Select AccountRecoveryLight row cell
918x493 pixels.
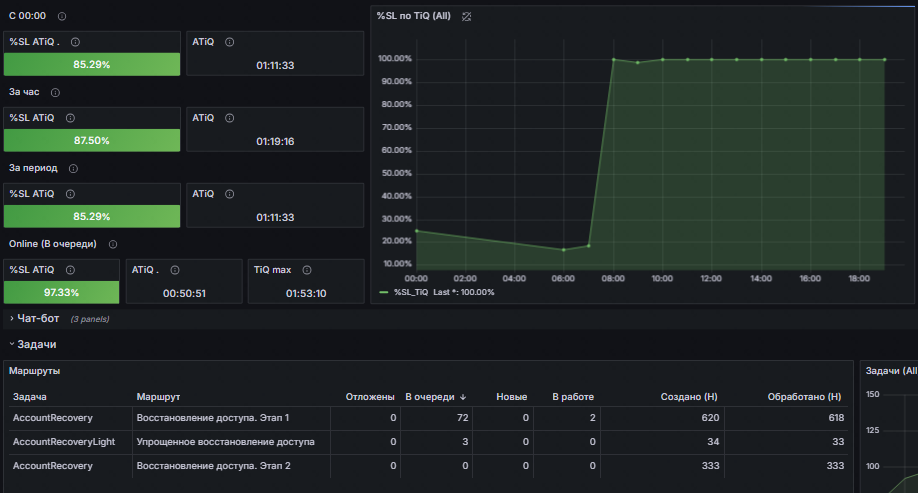coord(64,442)
